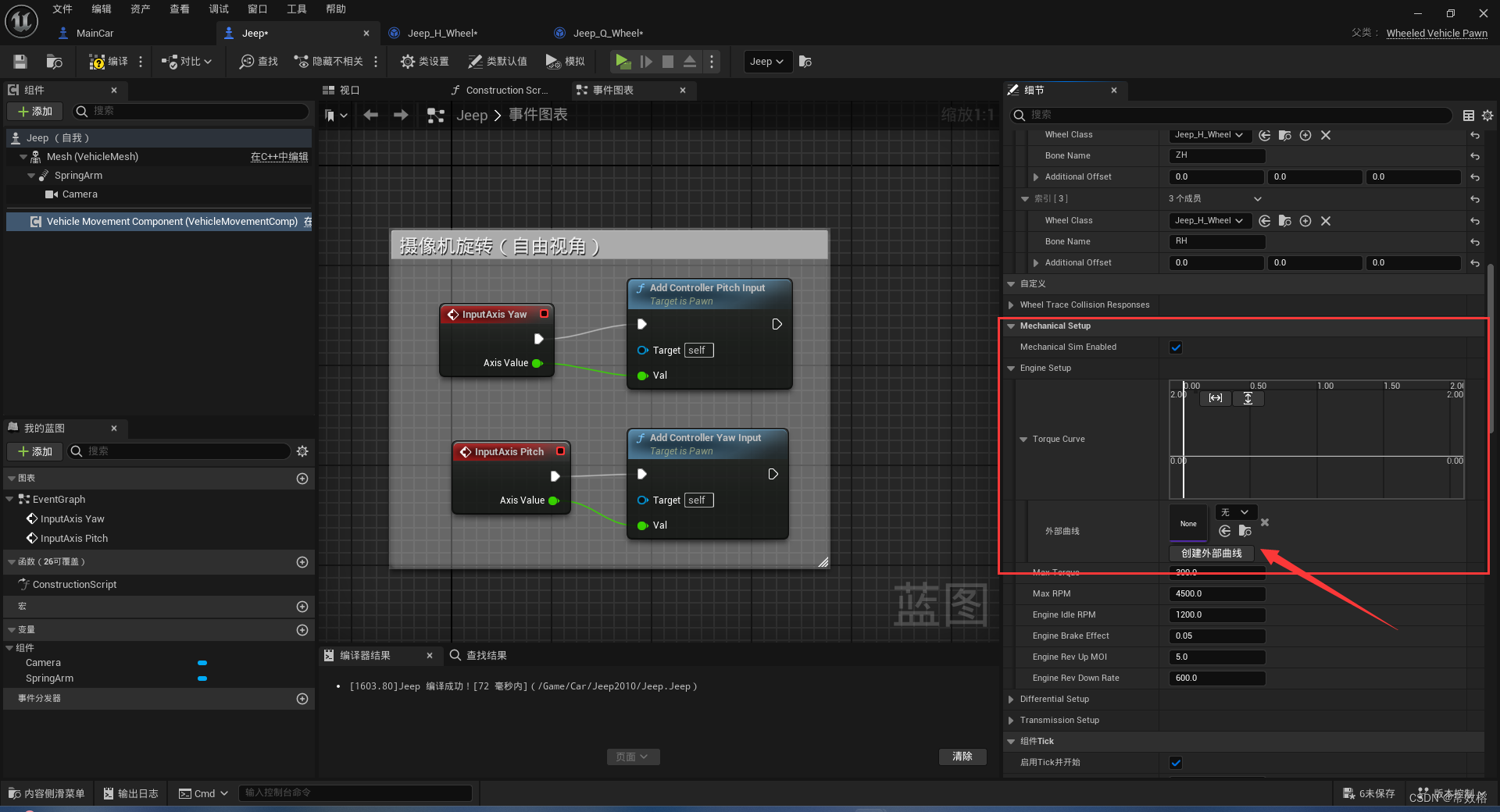The width and height of the screenshot is (1500, 812).
Task: Collapse the Torque Curve property
Action: 1023,440
